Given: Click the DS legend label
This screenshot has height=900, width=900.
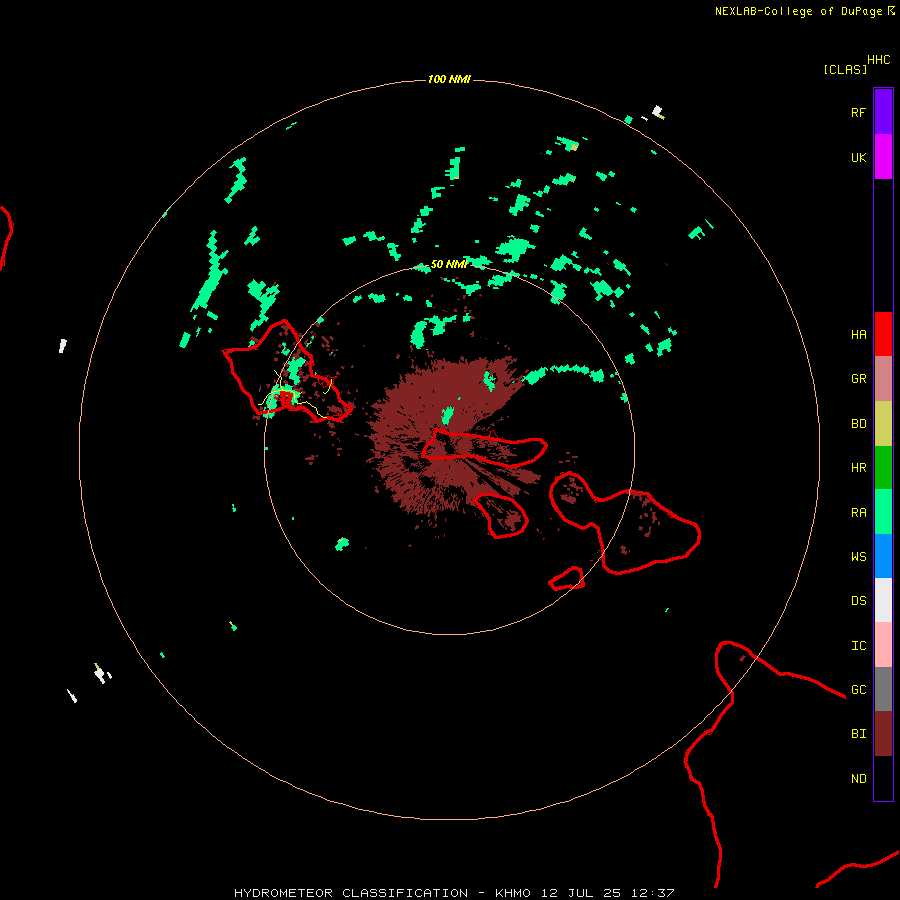Looking at the screenshot, I should click(x=858, y=601).
